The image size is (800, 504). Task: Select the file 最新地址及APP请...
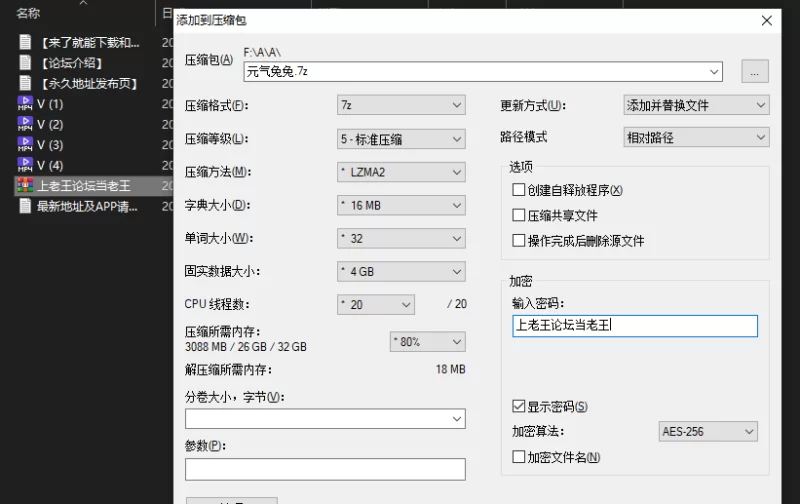pos(87,207)
